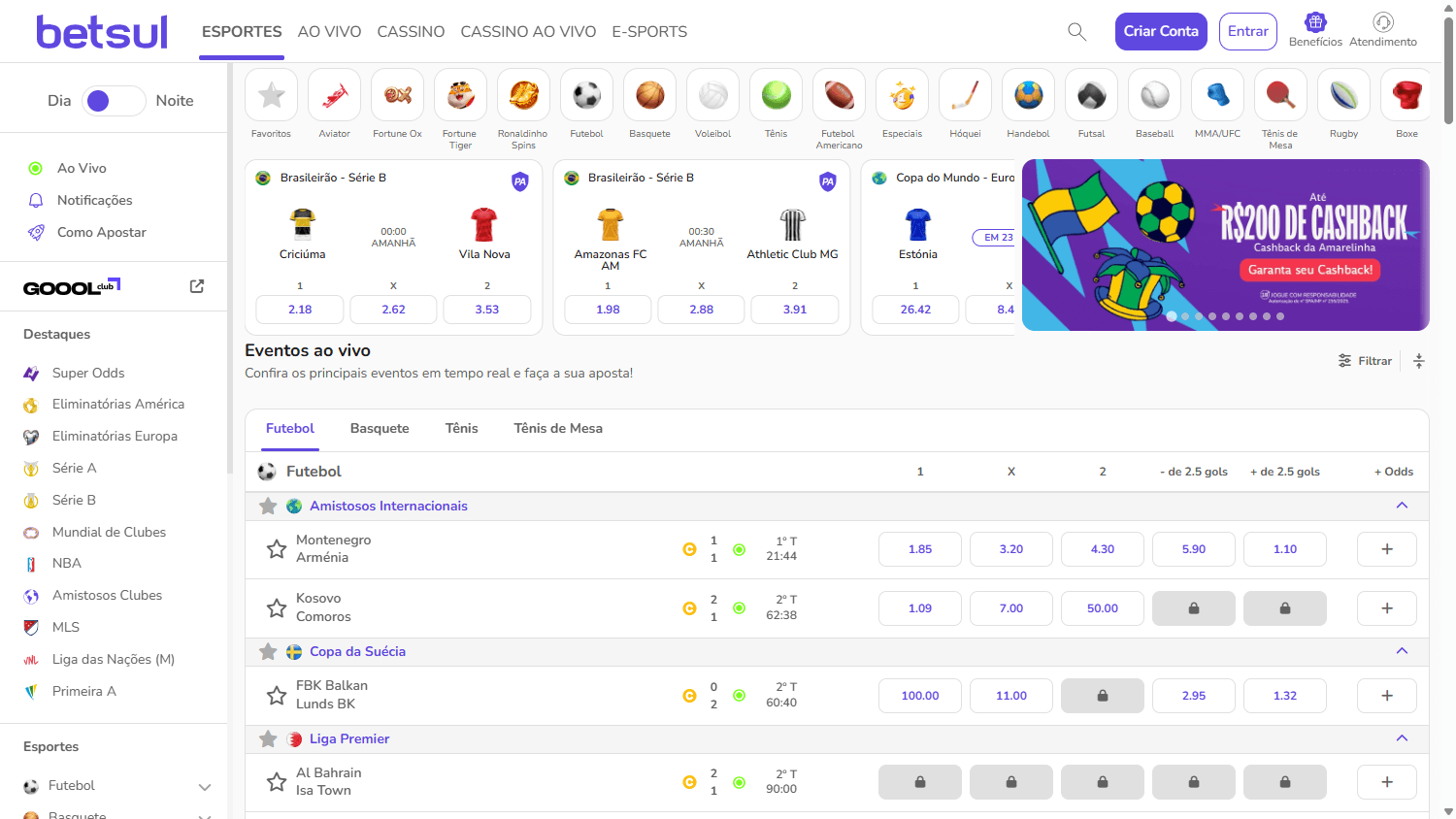Select the Basquete sport icon
1456x819 pixels.
pyautogui.click(x=648, y=95)
